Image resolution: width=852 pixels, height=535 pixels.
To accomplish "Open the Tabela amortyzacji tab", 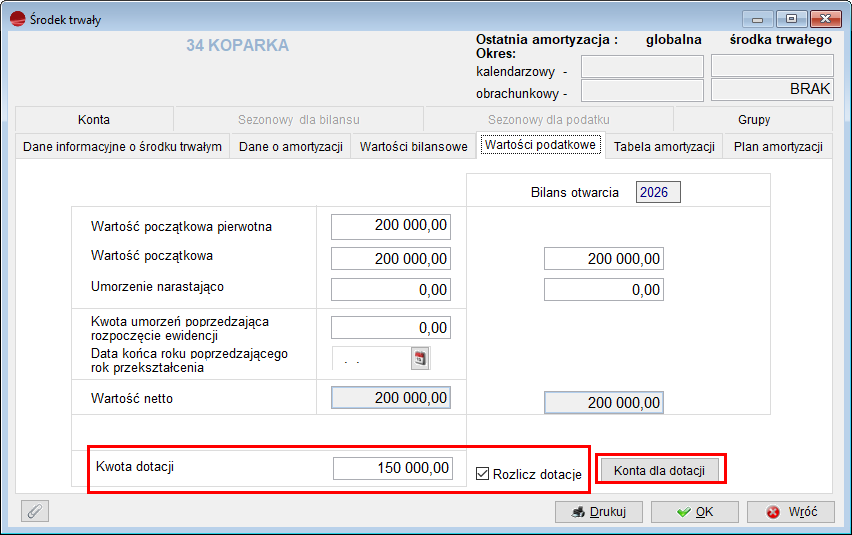I will 664,147.
